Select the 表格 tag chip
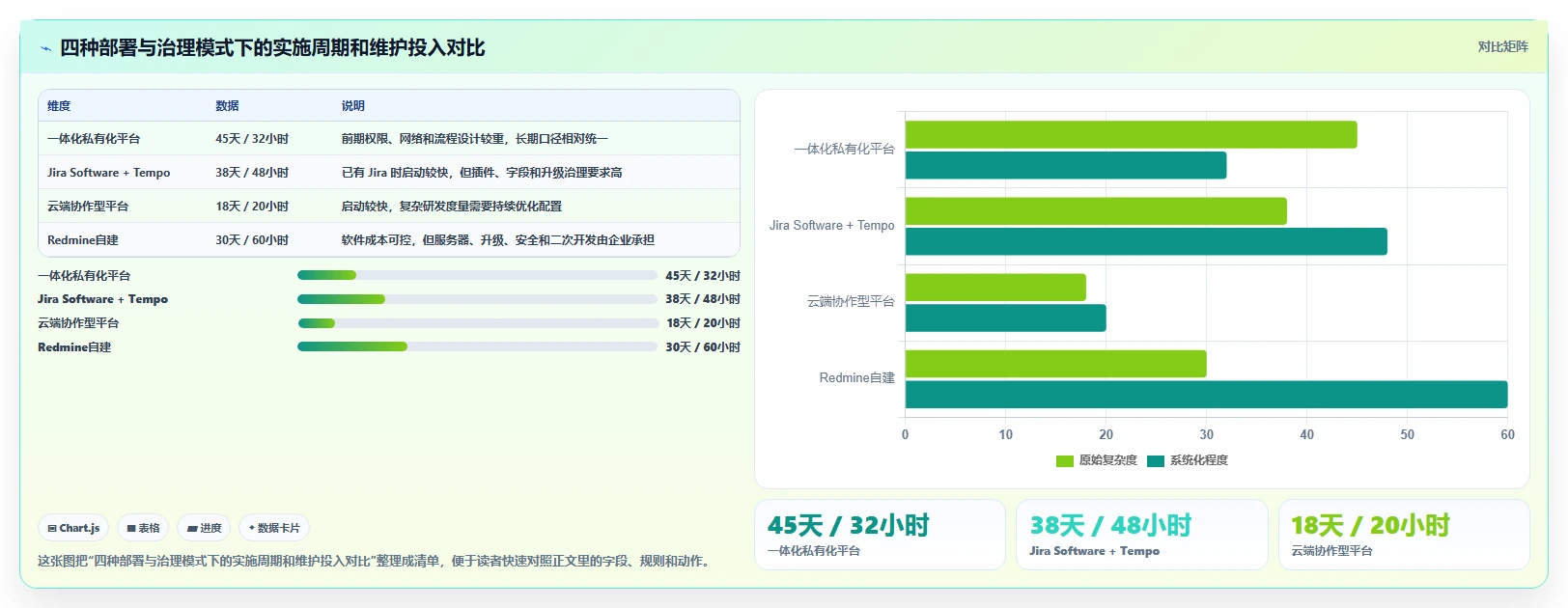 pos(143,528)
